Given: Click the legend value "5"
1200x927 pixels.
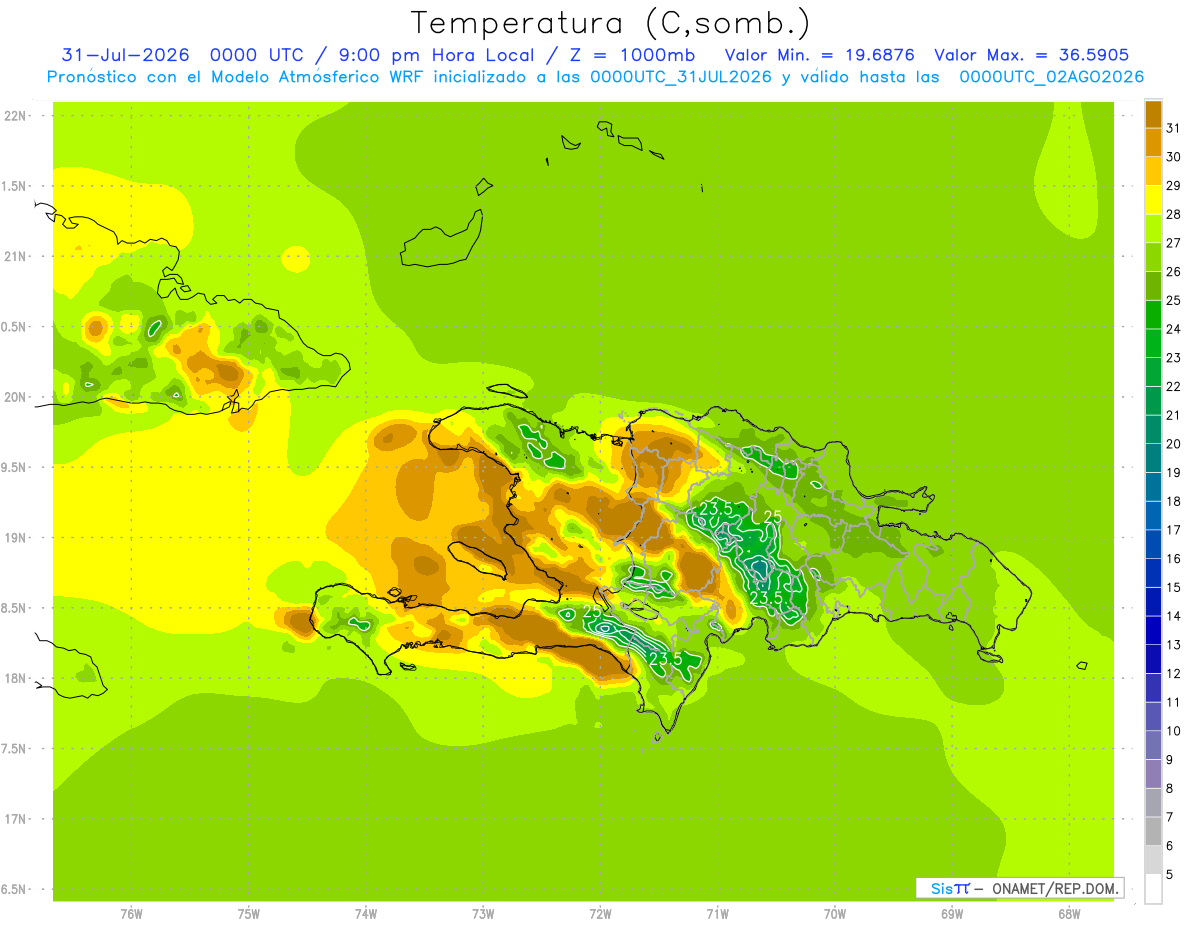Looking at the screenshot, I should tap(1171, 875).
